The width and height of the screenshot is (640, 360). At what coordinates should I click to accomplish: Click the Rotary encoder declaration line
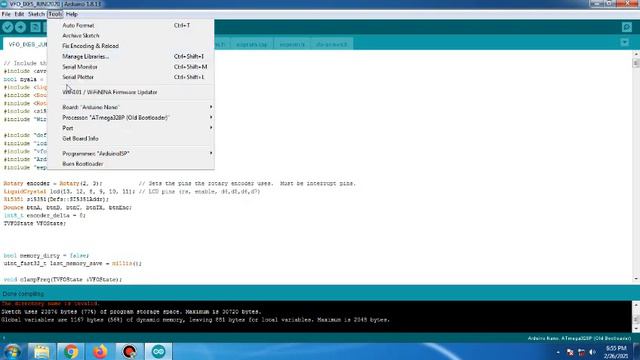pyautogui.click(x=180, y=184)
